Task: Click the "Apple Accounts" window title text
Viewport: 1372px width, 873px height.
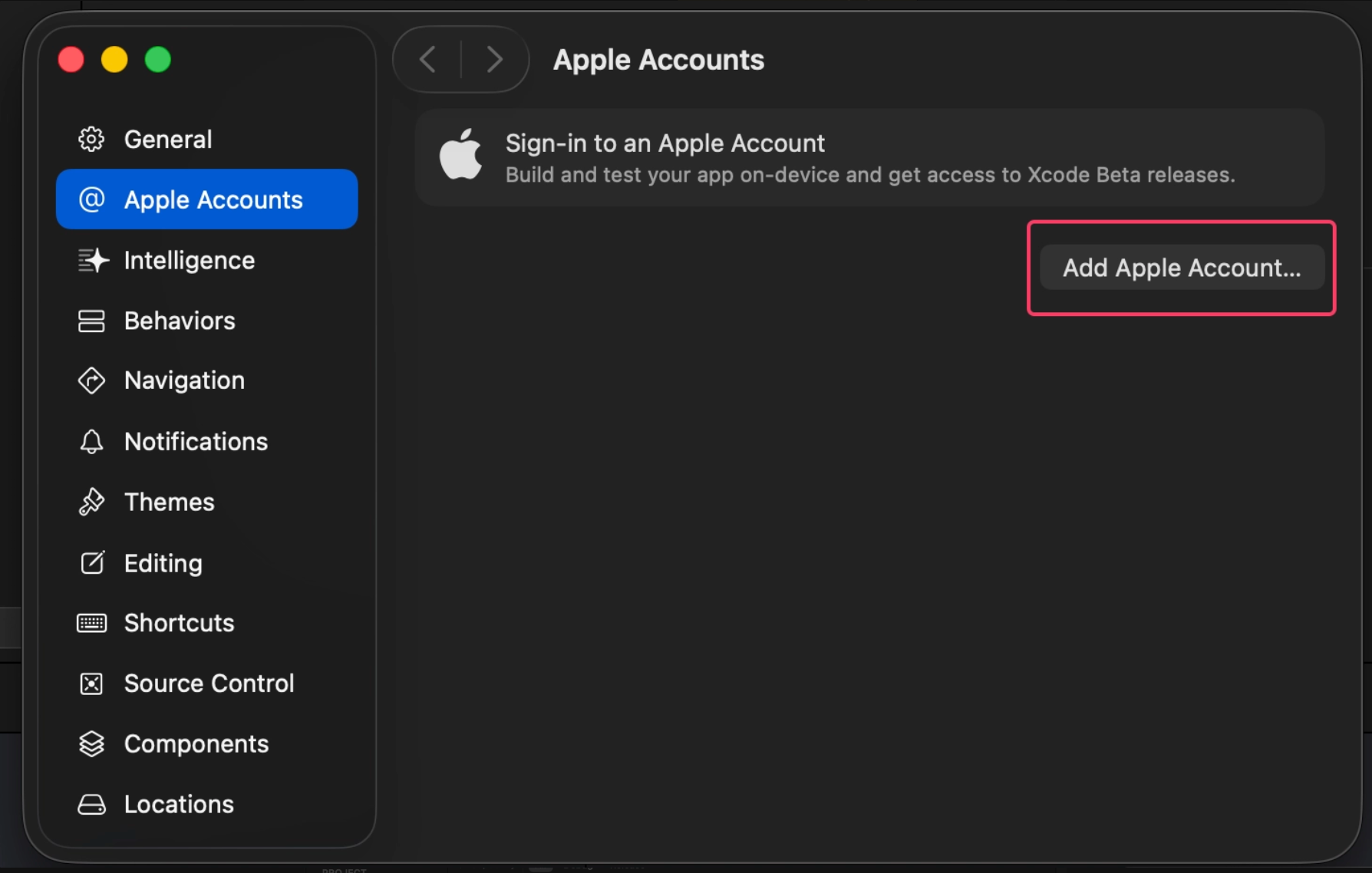Action: [658, 60]
